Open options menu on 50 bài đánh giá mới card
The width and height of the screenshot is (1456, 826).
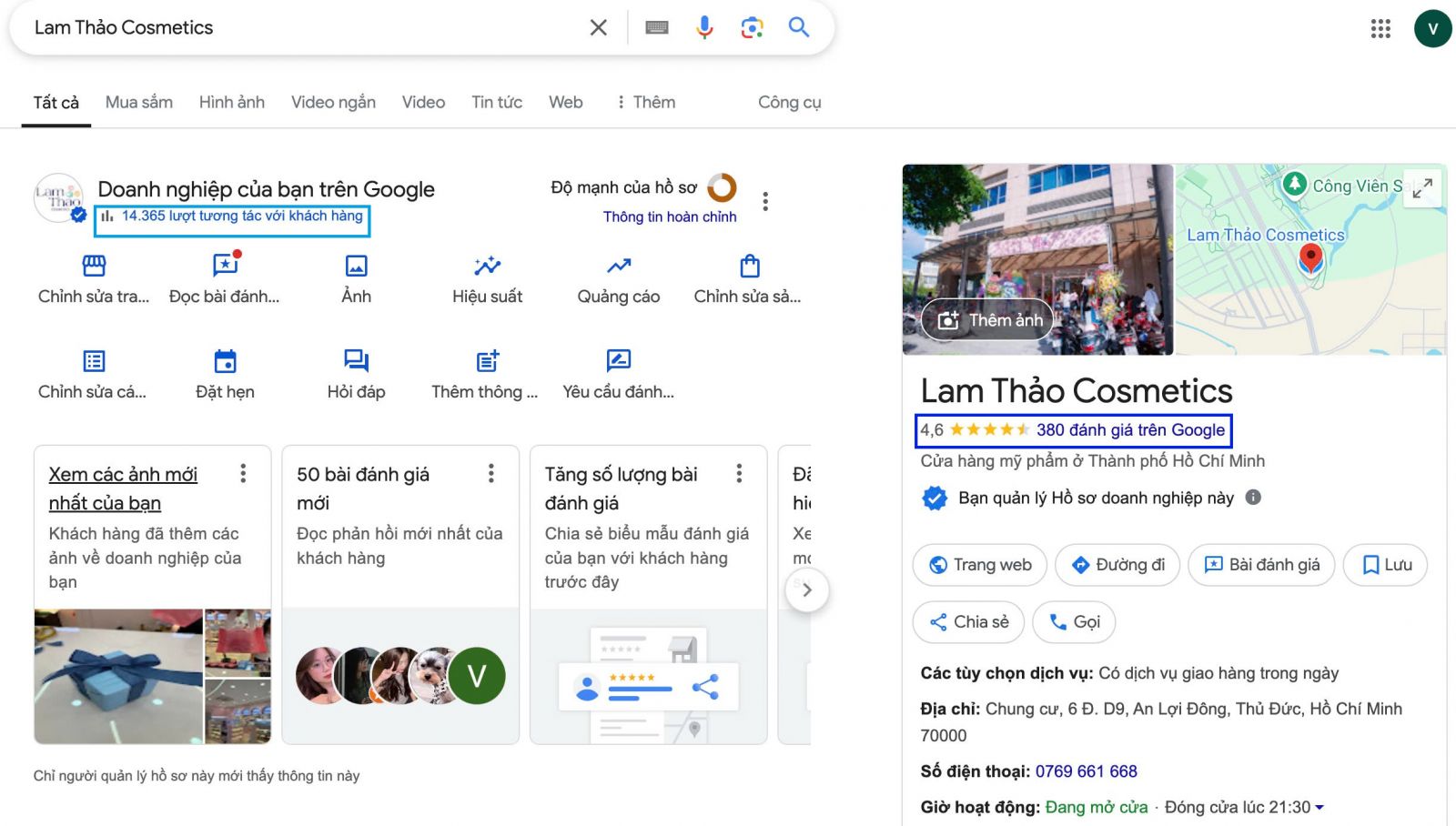point(491,473)
